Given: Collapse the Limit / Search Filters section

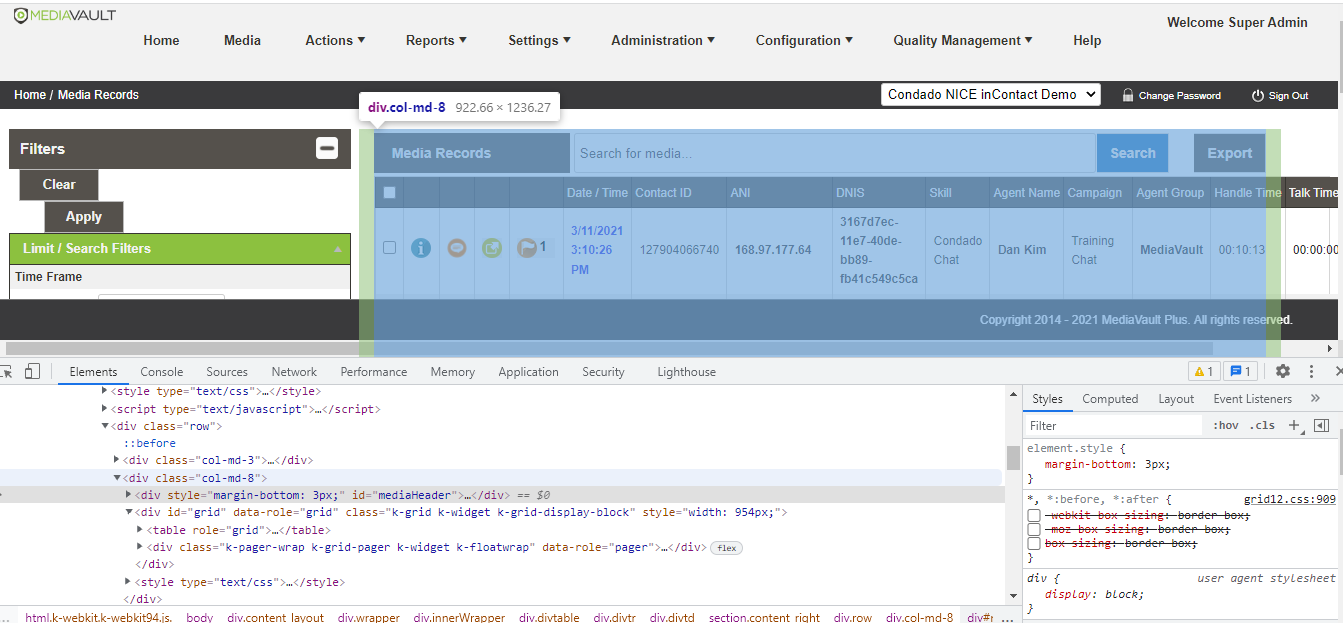Looking at the screenshot, I should (337, 249).
